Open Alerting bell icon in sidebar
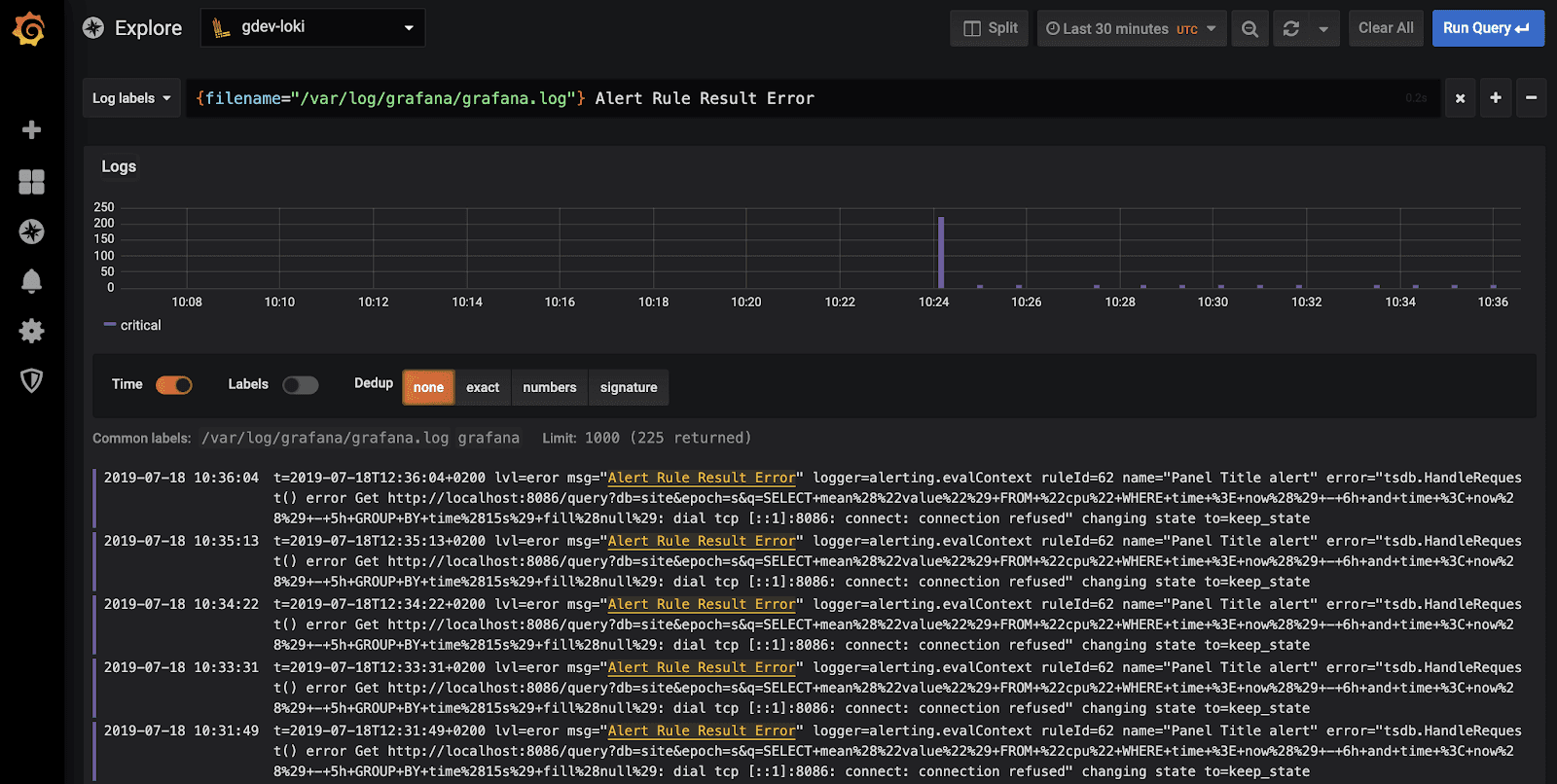 click(x=31, y=281)
